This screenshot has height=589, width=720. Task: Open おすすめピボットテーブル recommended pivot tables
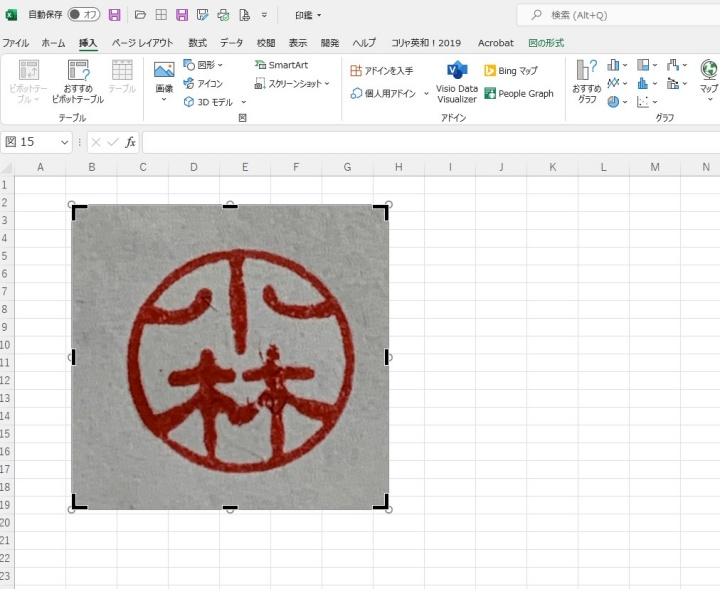(x=78, y=82)
